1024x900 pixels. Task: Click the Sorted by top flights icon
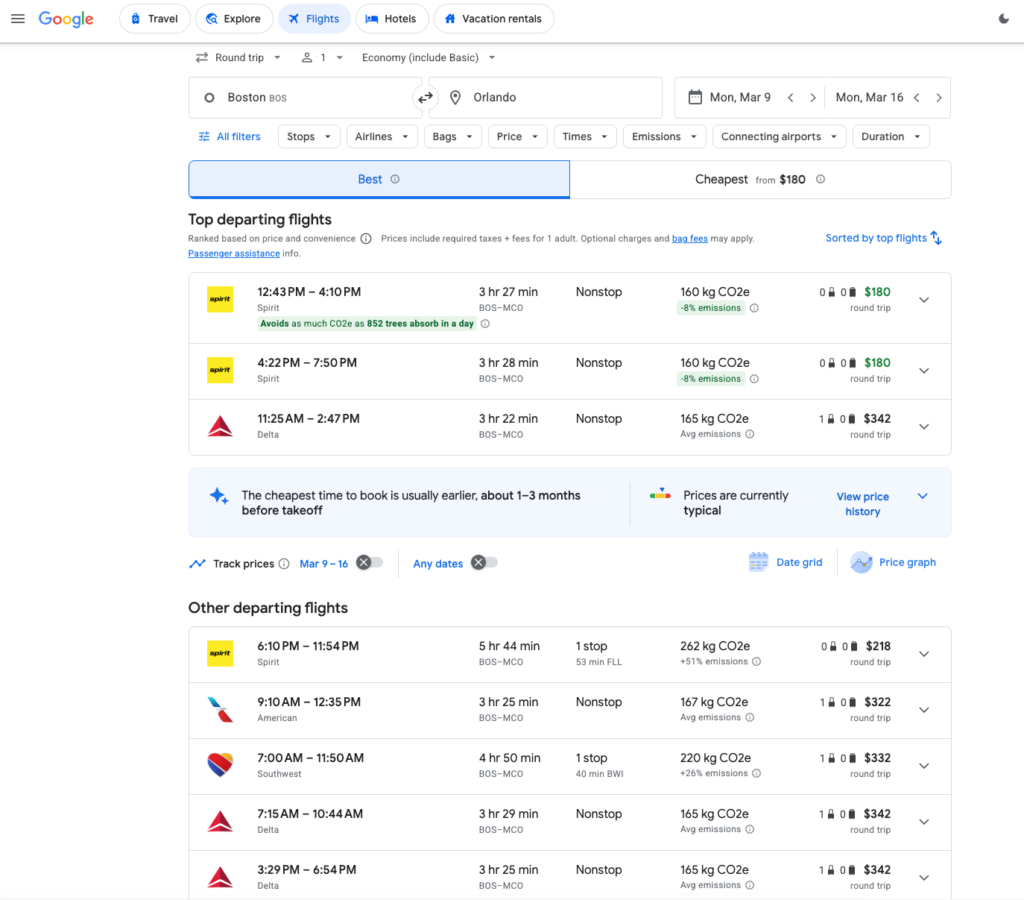(936, 238)
